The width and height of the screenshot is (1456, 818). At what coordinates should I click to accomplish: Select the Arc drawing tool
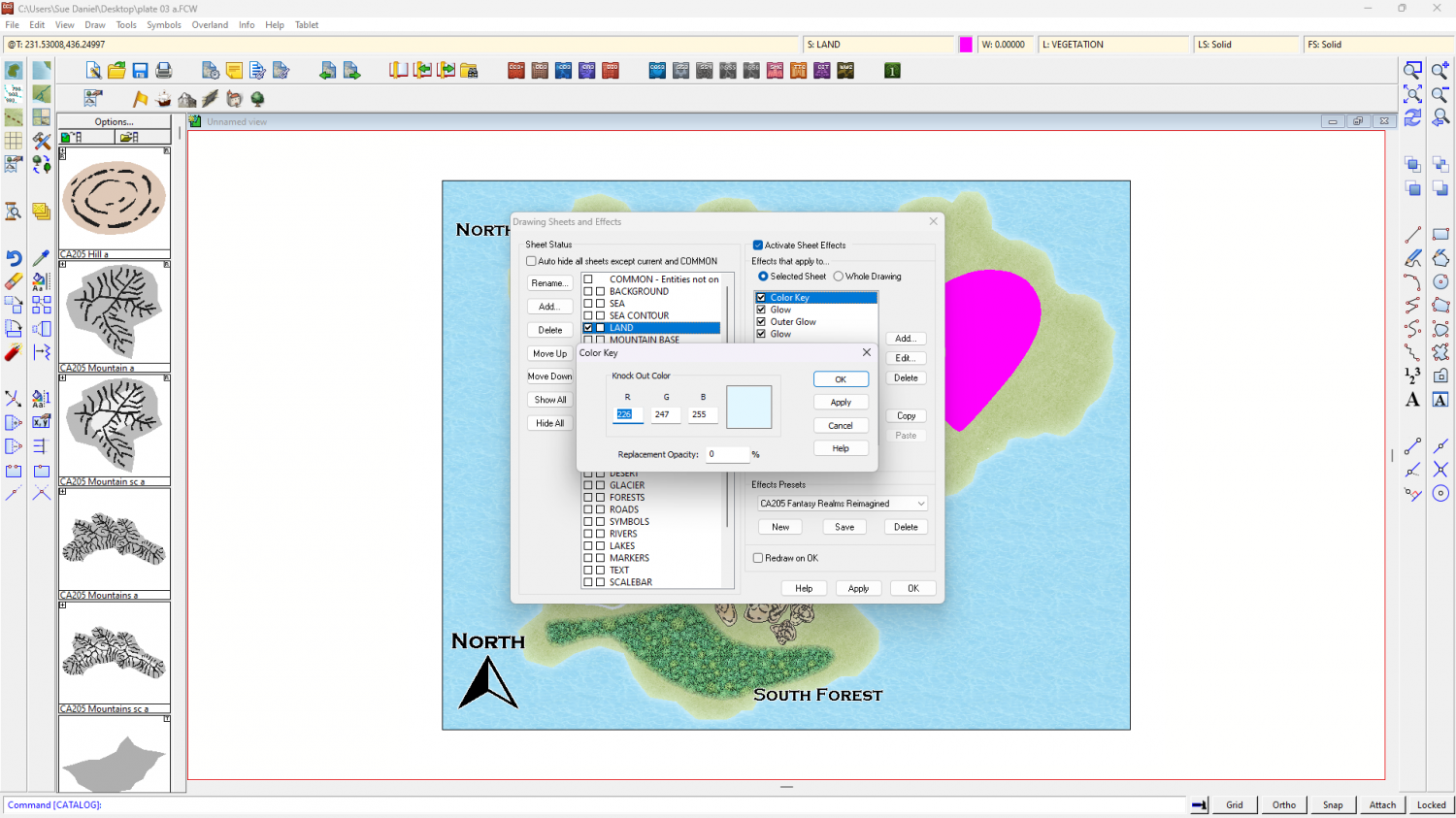(1413, 281)
